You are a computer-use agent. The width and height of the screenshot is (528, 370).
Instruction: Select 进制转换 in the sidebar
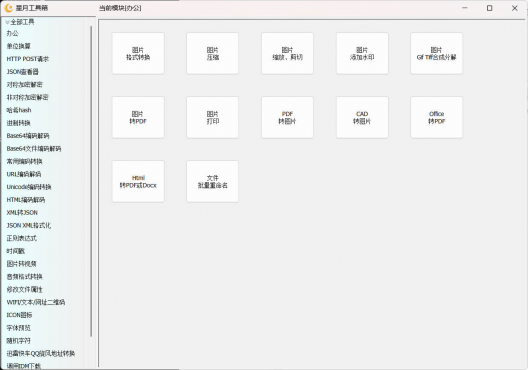19,123
